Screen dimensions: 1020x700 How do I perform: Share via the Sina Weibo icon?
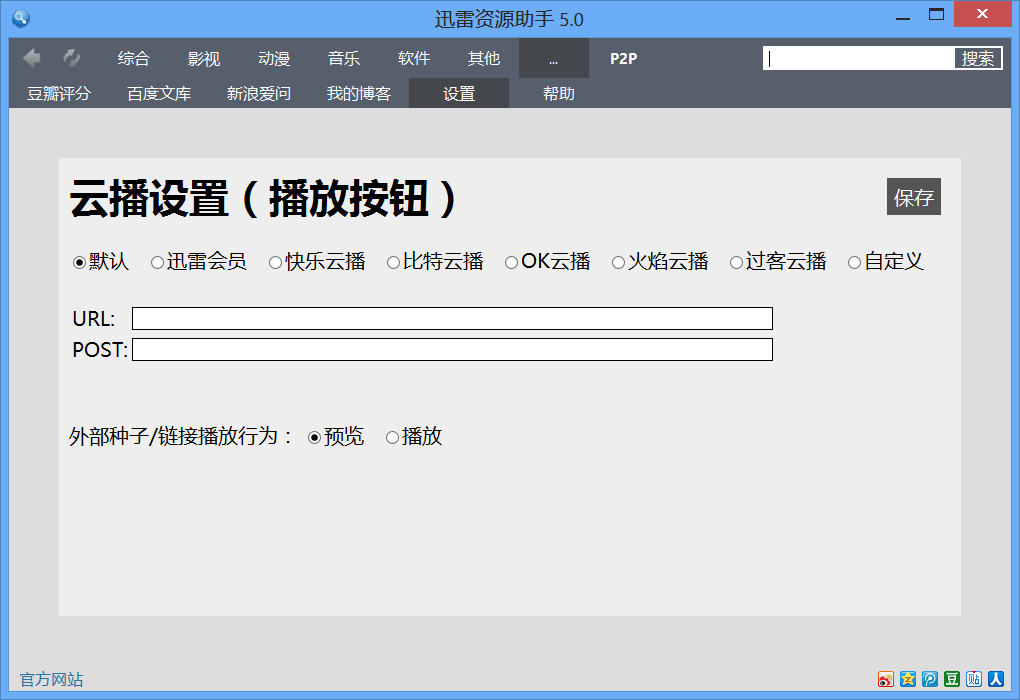click(885, 679)
